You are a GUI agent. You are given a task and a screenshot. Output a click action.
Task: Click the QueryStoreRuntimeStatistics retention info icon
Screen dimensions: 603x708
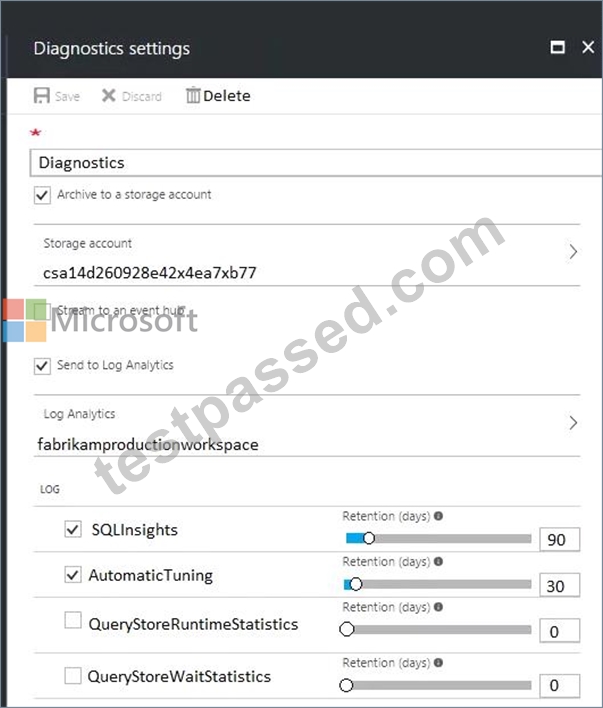[x=438, y=607]
